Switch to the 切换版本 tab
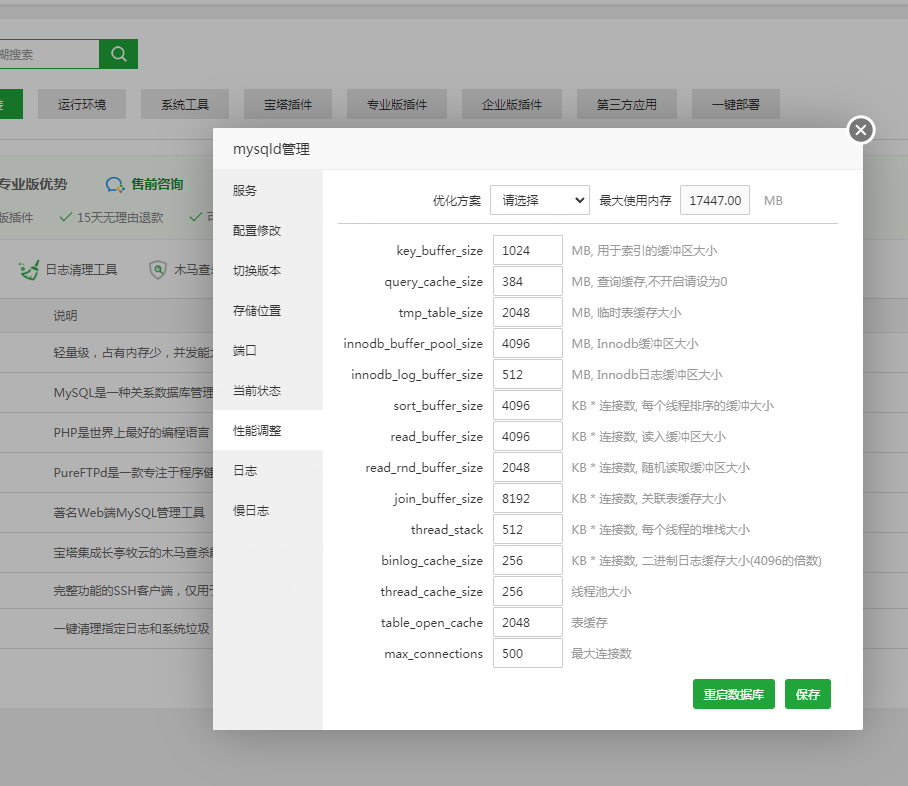Screen dimensions: 908x786 [x=257, y=271]
